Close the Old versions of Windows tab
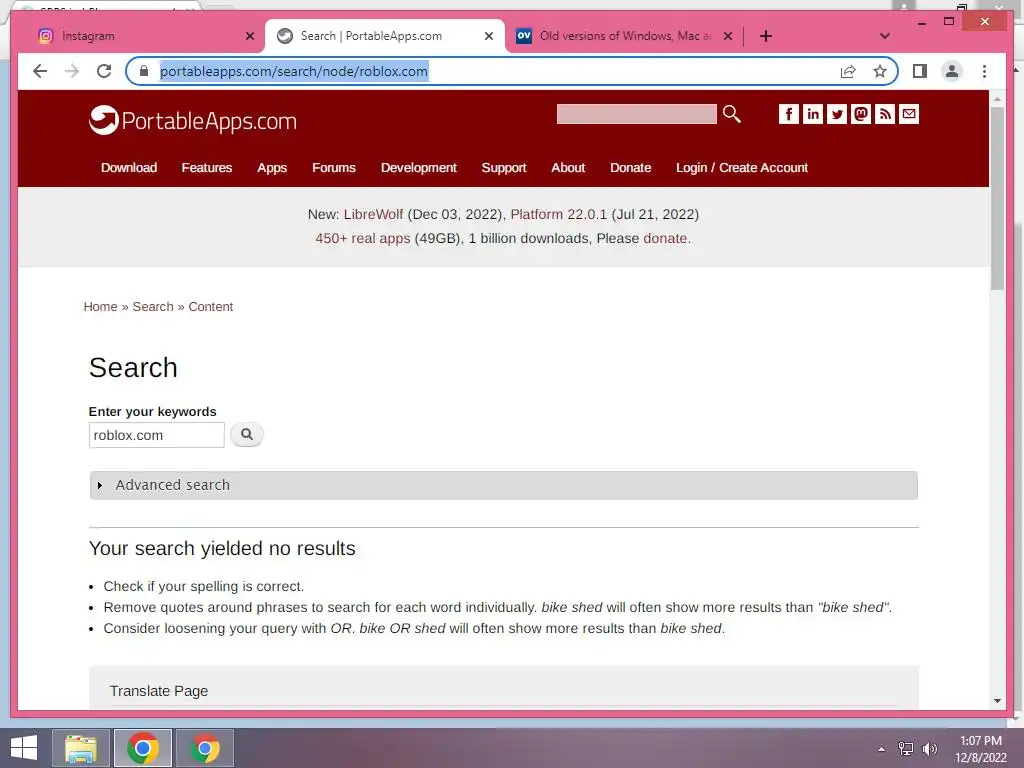Screen dimensions: 1024x768 tap(728, 36)
